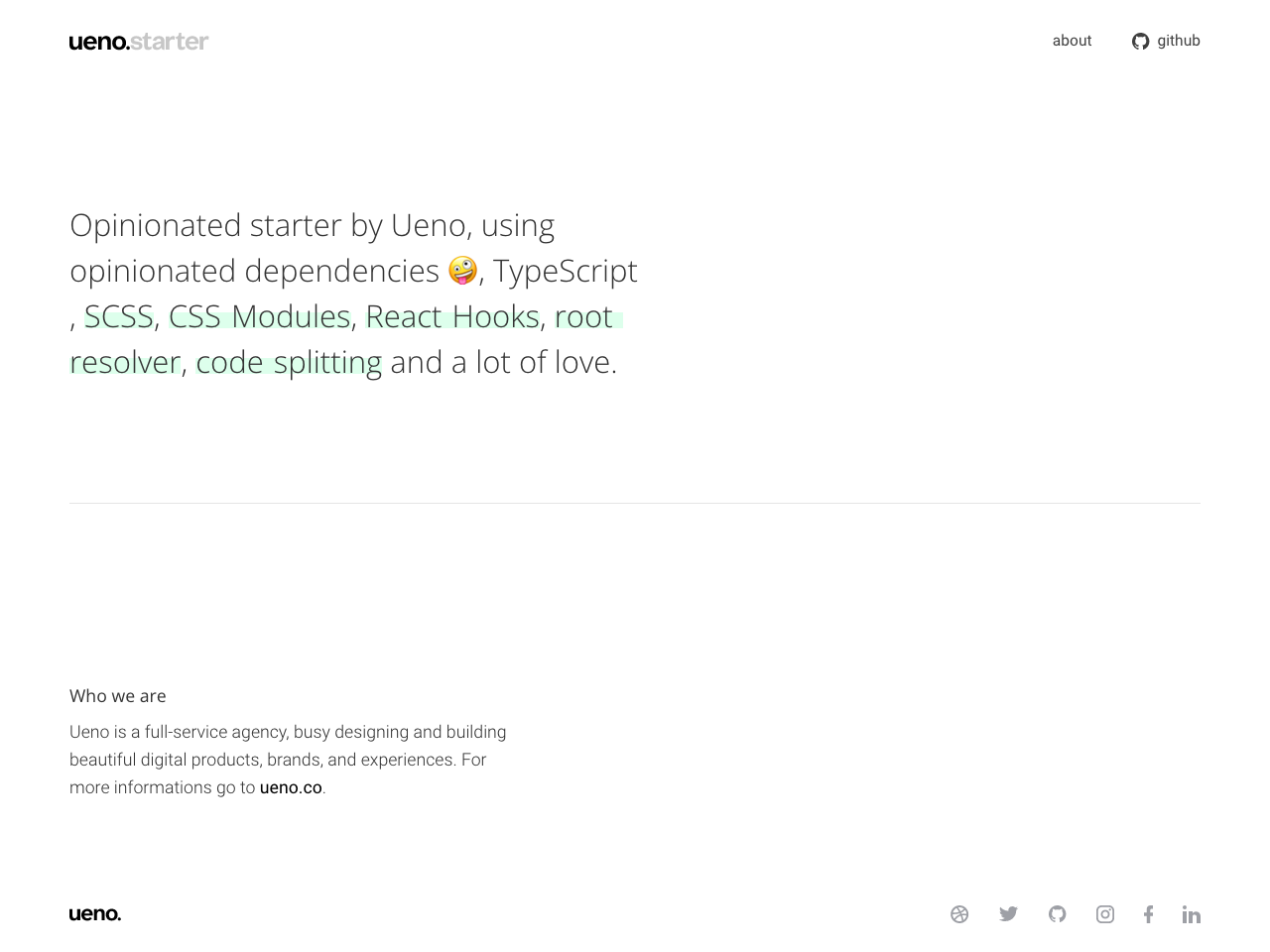Click the GitHub octocat icon in header navigation
Viewport: 1270px width, 952px height.
tap(1141, 41)
